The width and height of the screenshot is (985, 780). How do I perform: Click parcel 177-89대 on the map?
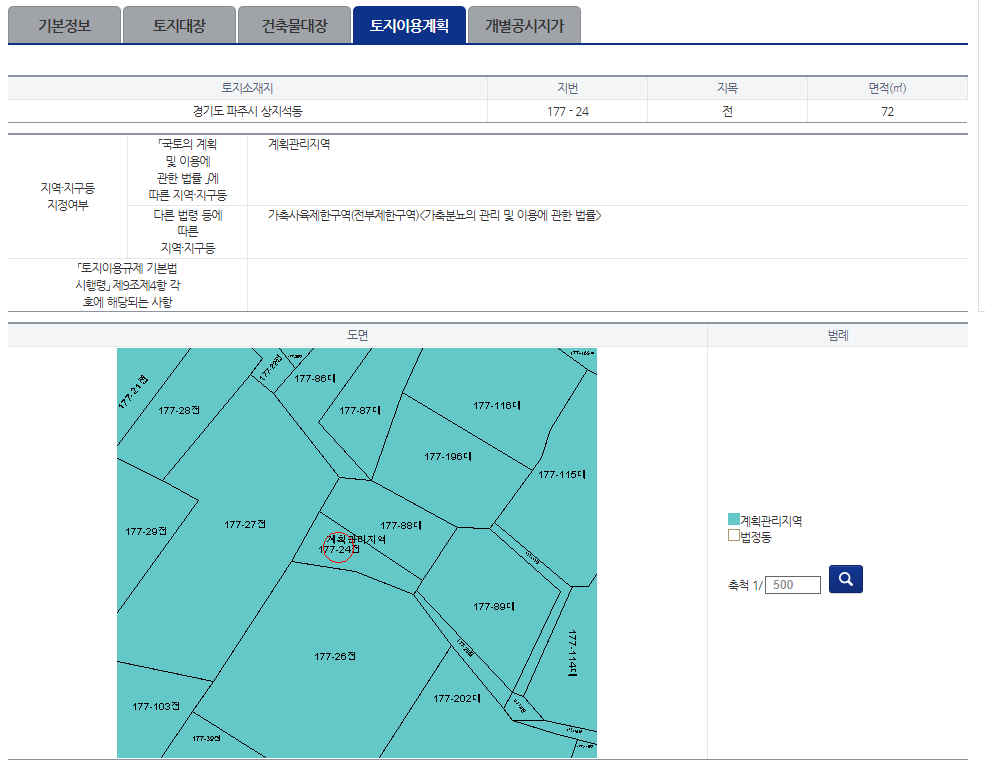coord(495,606)
